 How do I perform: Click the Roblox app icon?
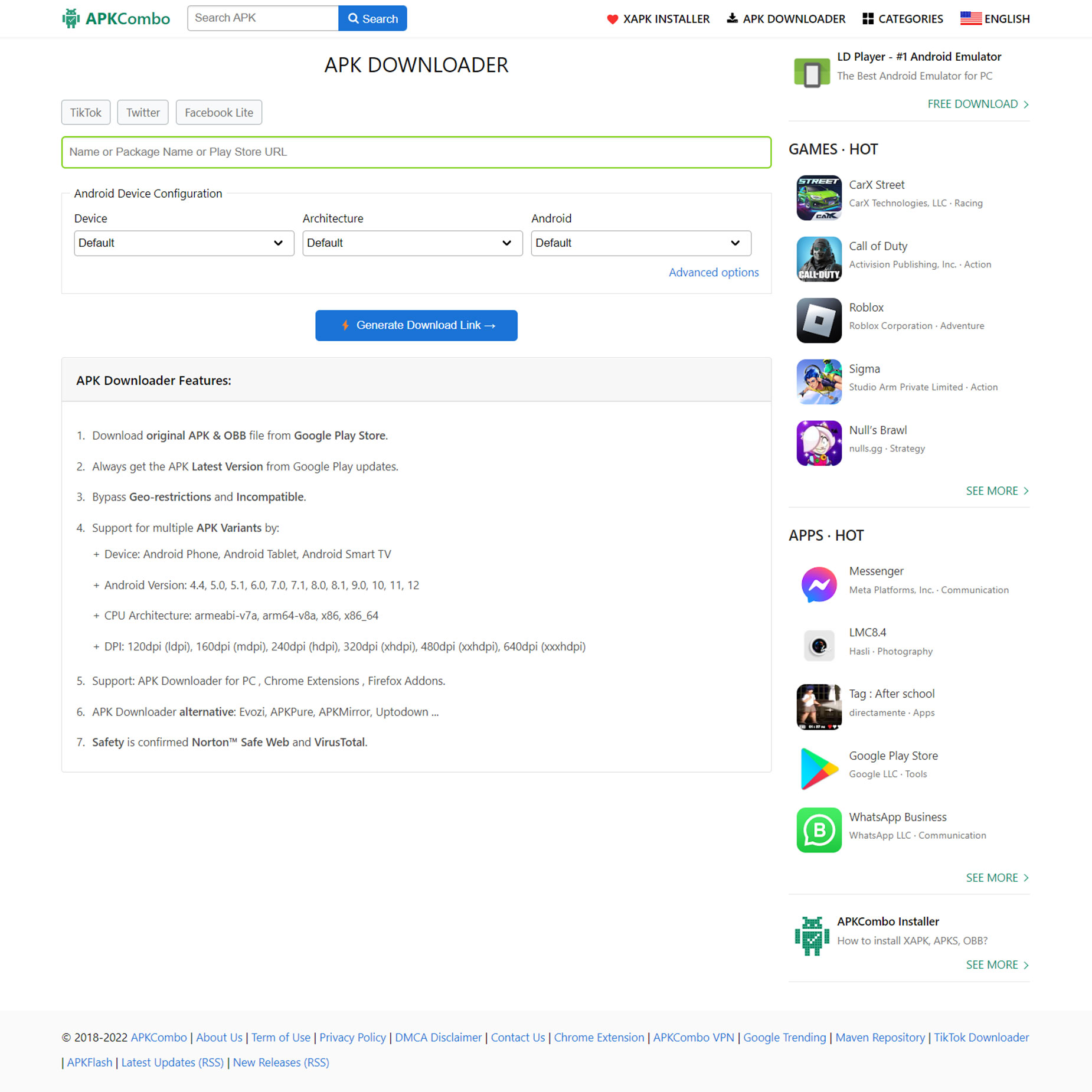[x=819, y=321]
